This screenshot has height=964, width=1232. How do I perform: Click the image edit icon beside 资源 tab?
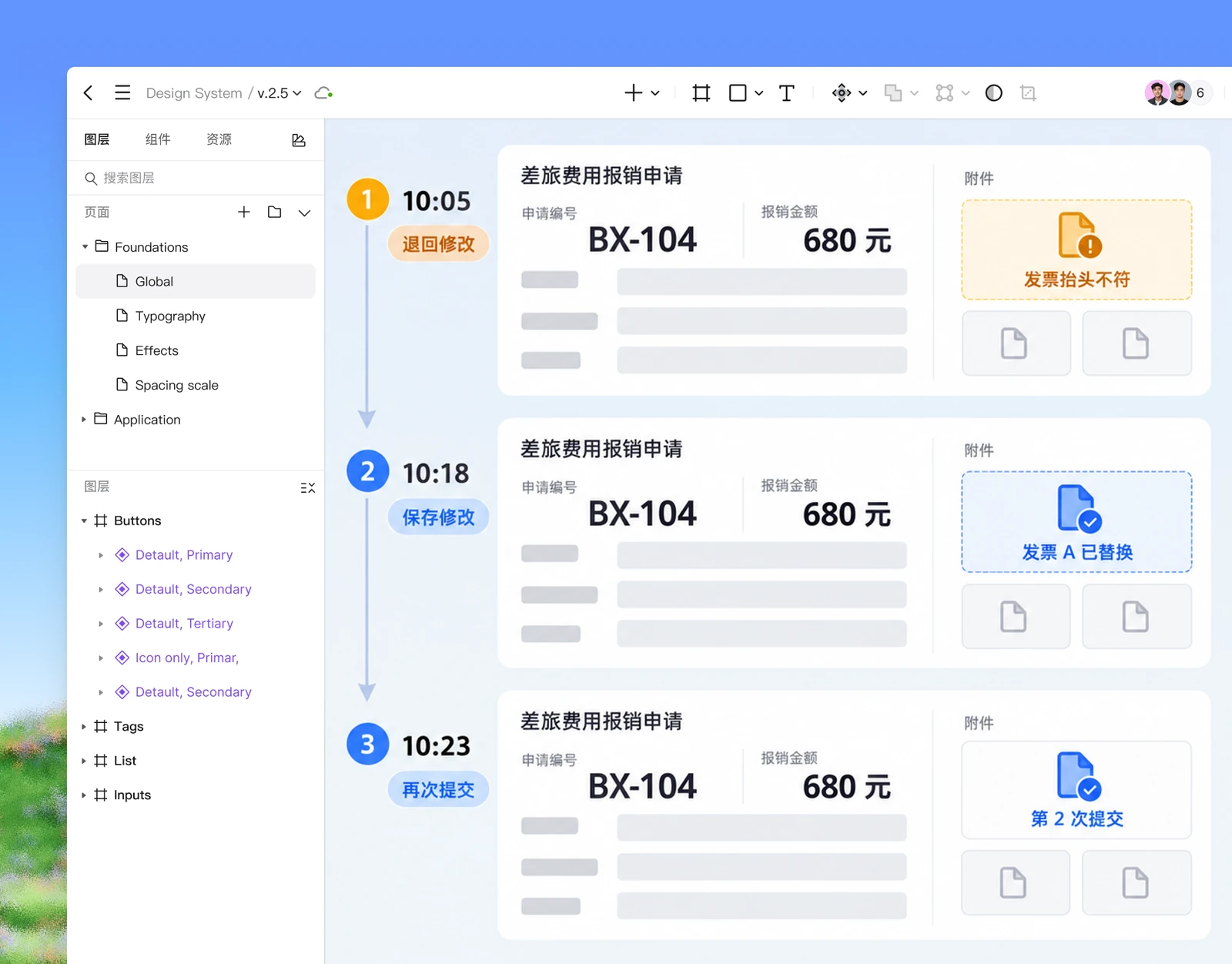point(299,139)
